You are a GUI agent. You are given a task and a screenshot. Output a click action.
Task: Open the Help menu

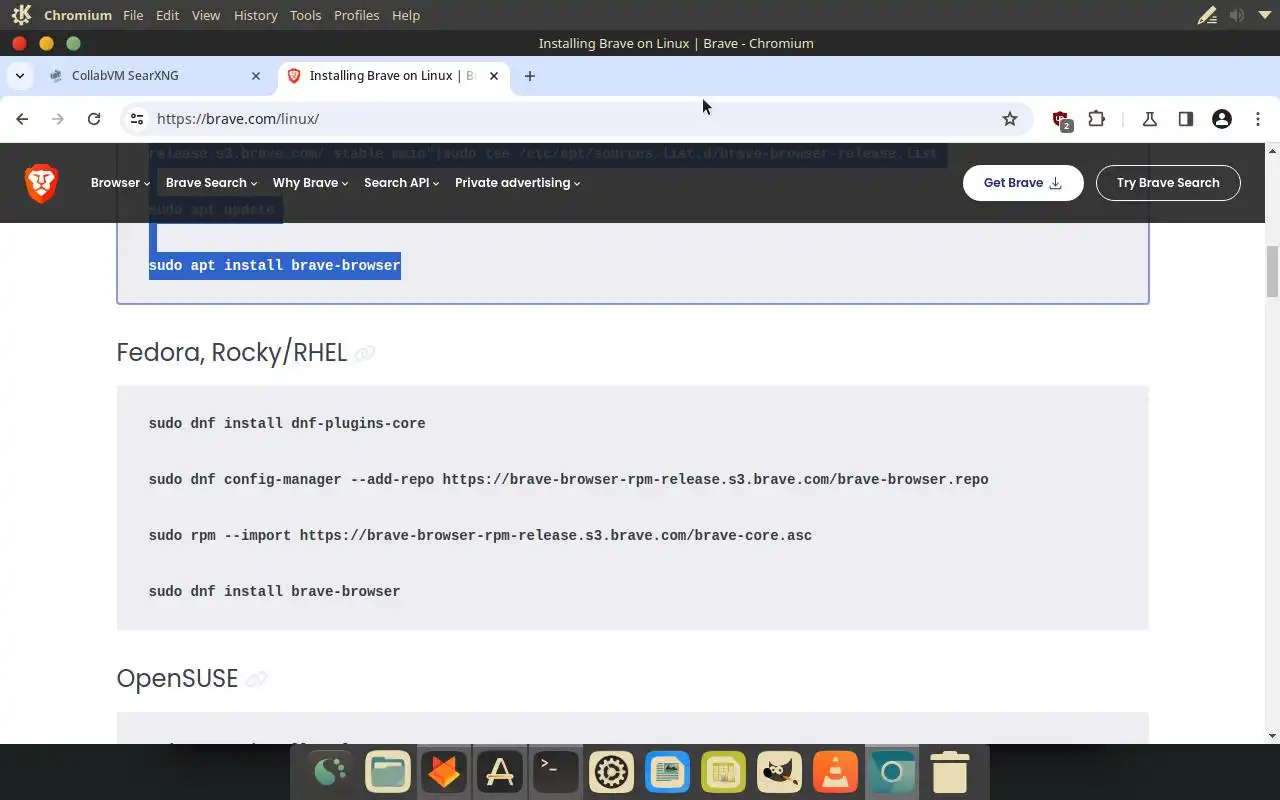pos(406,15)
